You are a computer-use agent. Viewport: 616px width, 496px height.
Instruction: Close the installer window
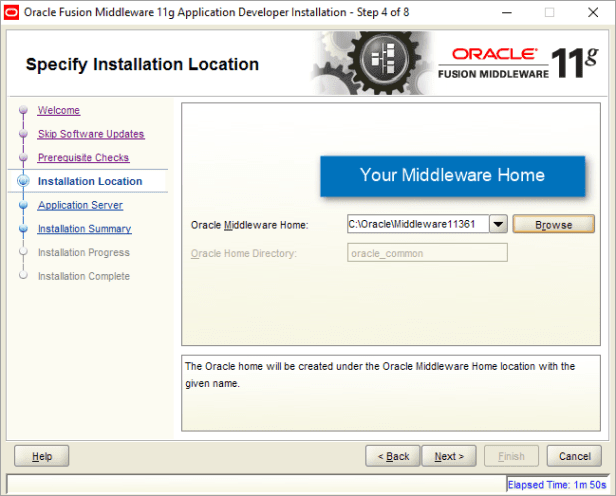tap(593, 13)
